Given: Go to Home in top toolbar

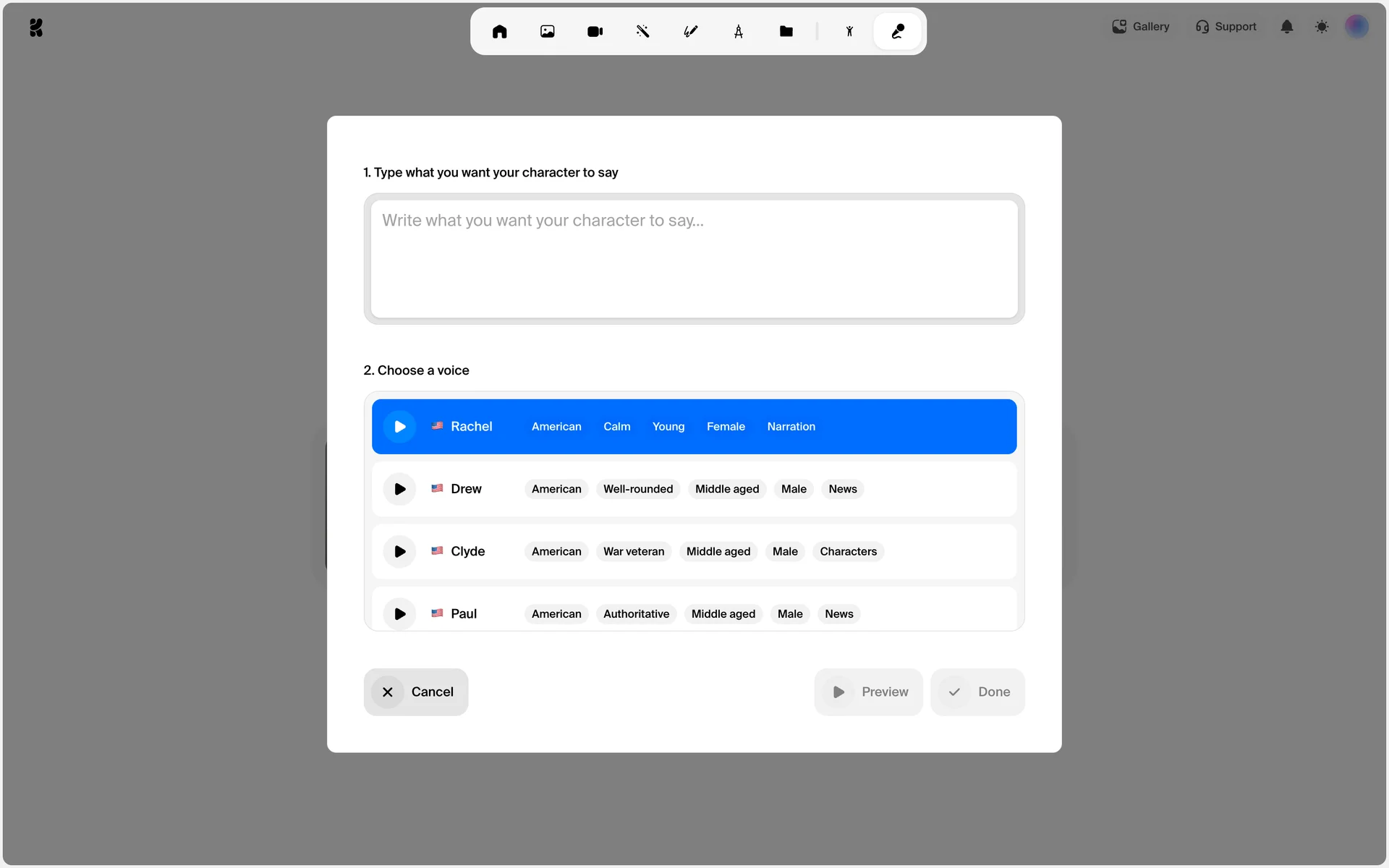Looking at the screenshot, I should 499,31.
